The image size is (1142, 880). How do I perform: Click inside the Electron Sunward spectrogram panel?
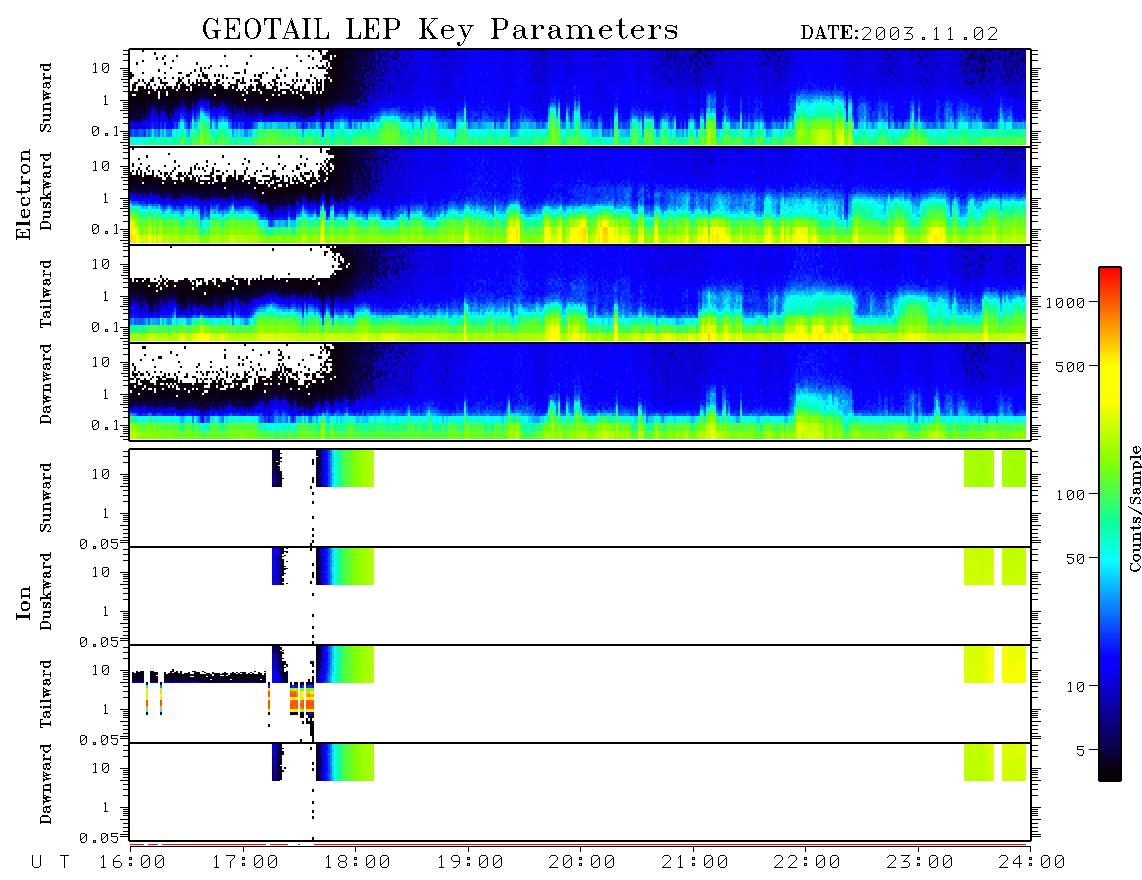(578, 97)
